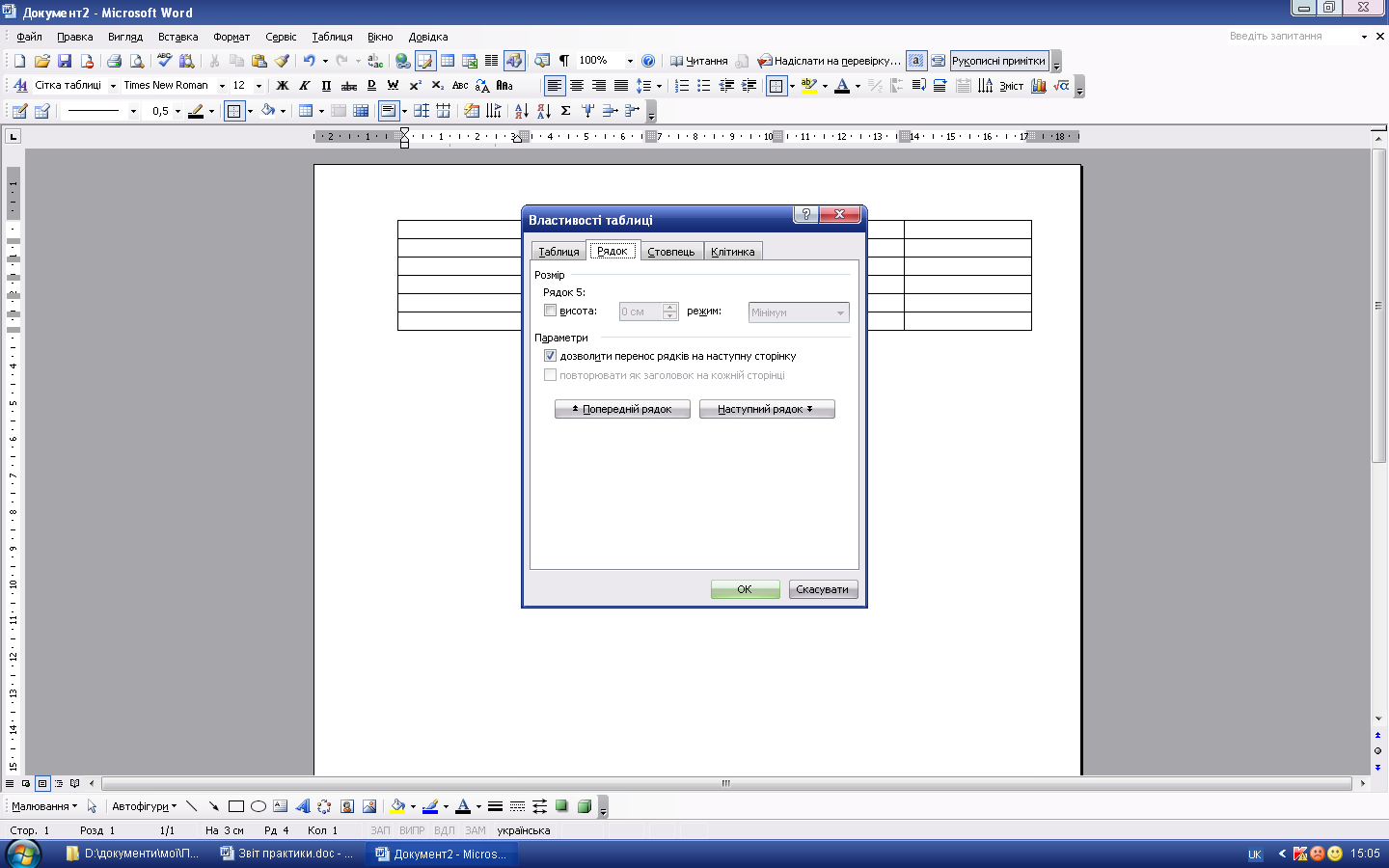This screenshot has width=1389, height=868.
Task: Apply underline formatting (П)
Action: pyautogui.click(x=326, y=86)
